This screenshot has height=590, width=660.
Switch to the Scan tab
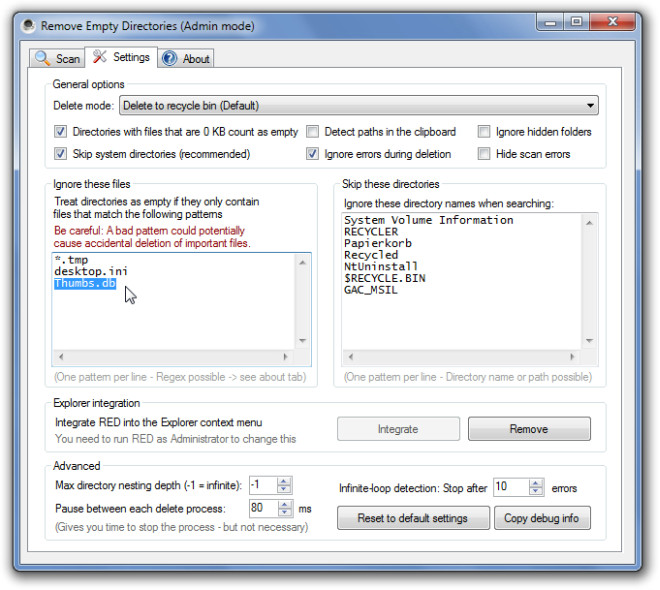click(56, 59)
